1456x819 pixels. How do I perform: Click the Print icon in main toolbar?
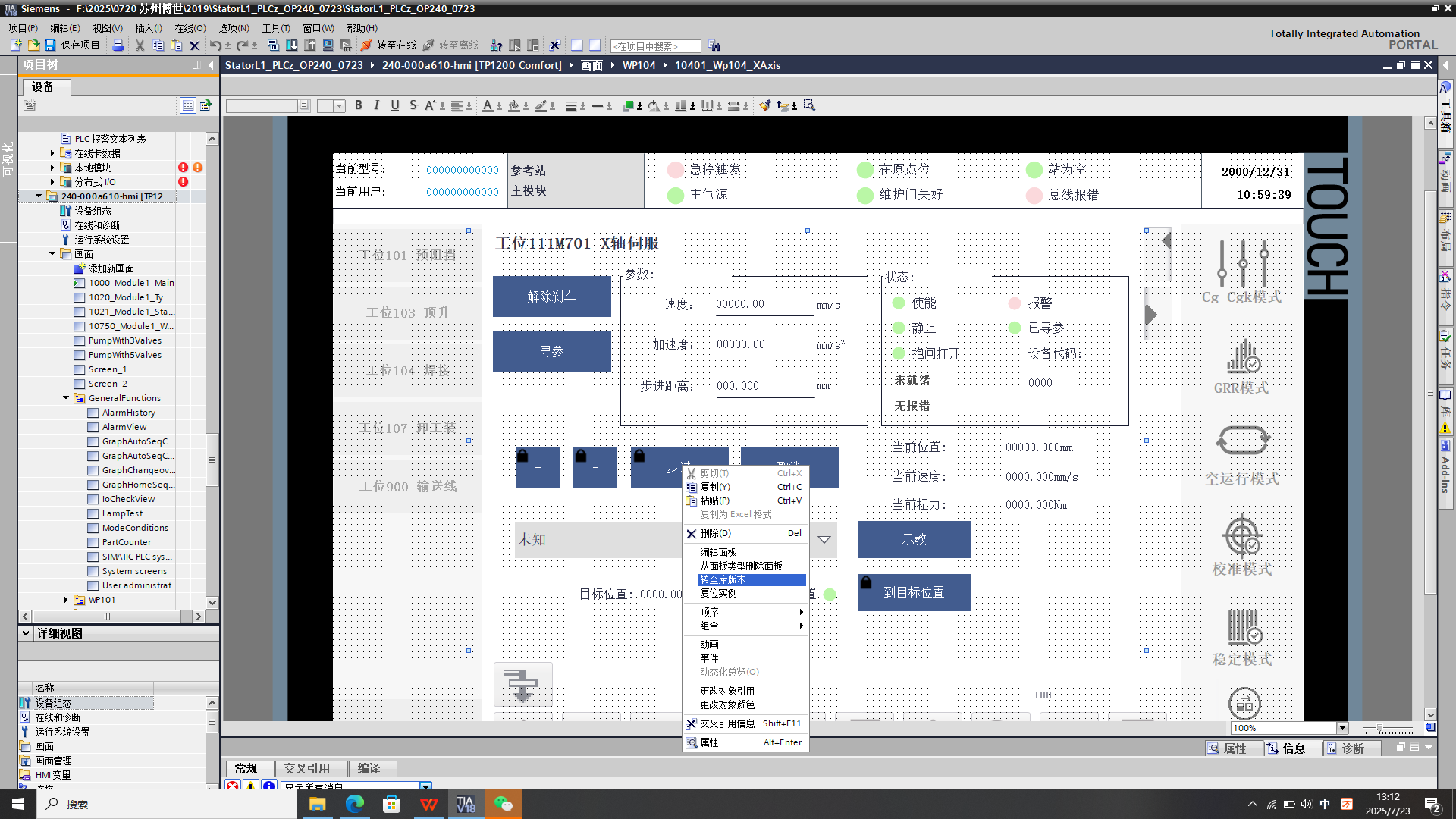point(118,45)
